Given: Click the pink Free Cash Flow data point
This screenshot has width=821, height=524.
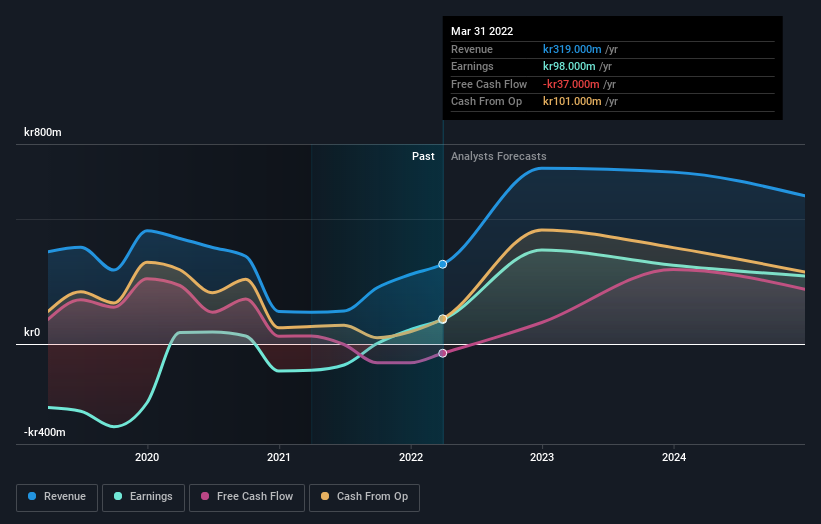Looking at the screenshot, I should click(442, 353).
